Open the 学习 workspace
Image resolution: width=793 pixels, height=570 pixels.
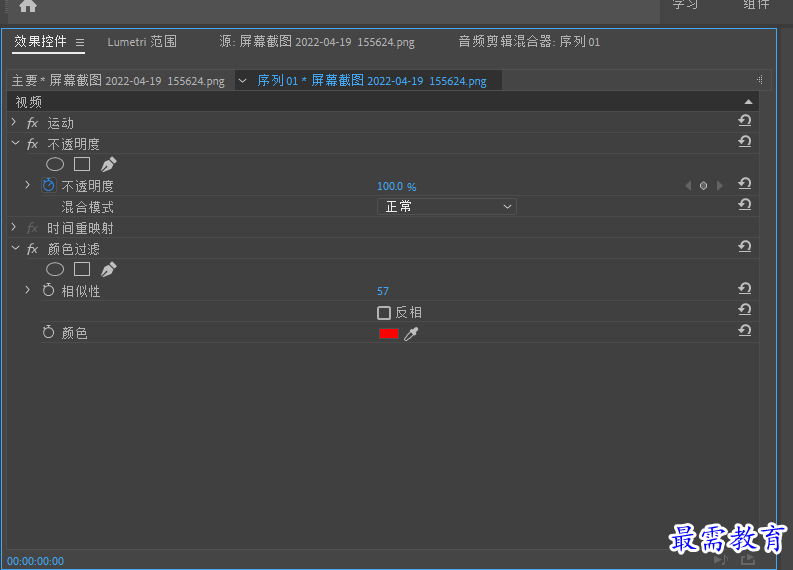(x=685, y=5)
